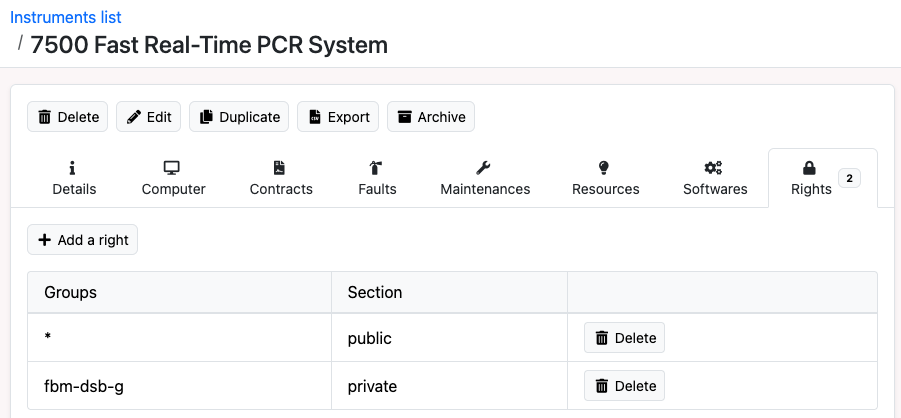Click the badge showing 2 on Rights
901x418 pixels.
pyautogui.click(x=849, y=179)
